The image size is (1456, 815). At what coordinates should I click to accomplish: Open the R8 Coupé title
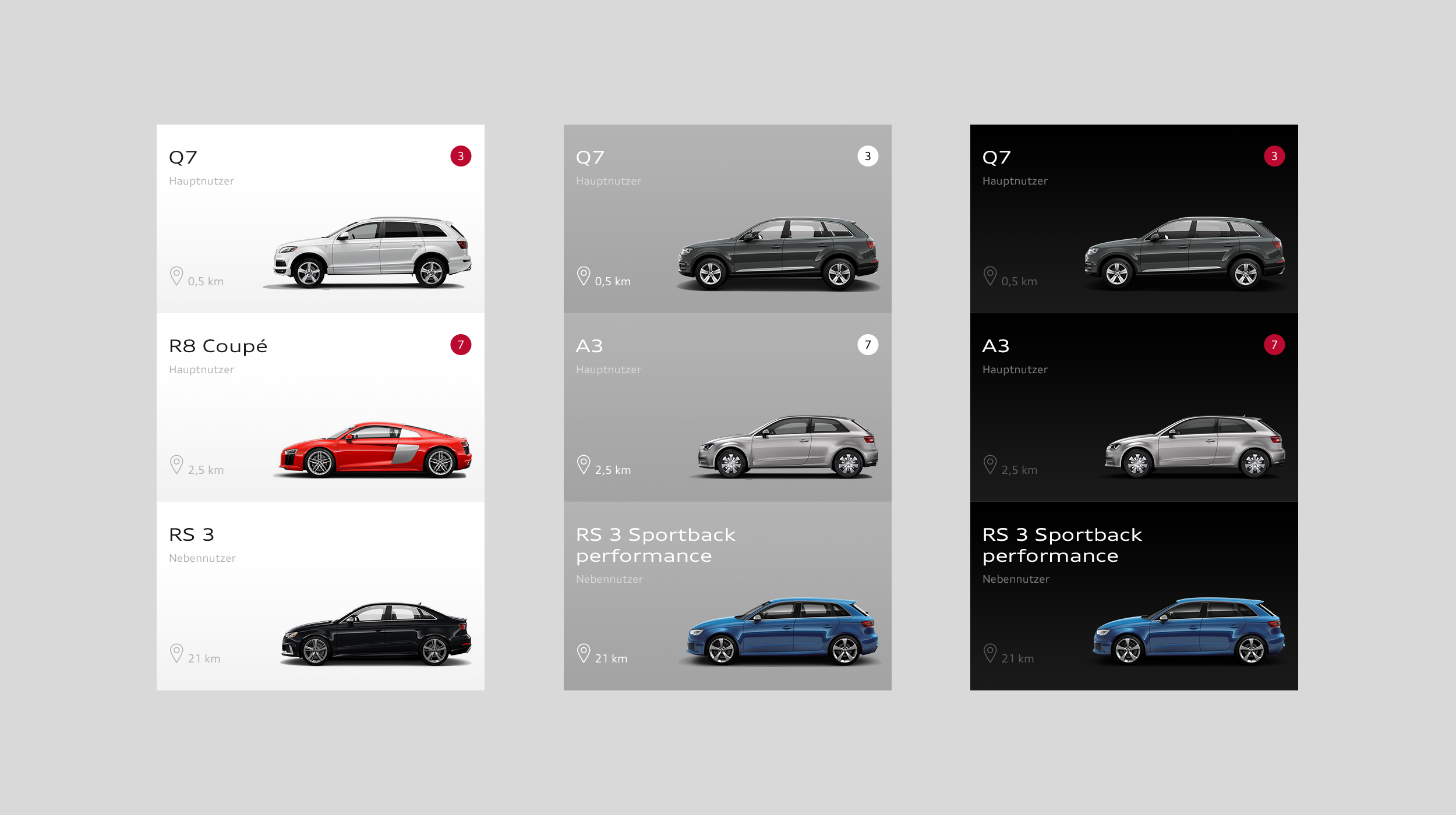tap(218, 346)
